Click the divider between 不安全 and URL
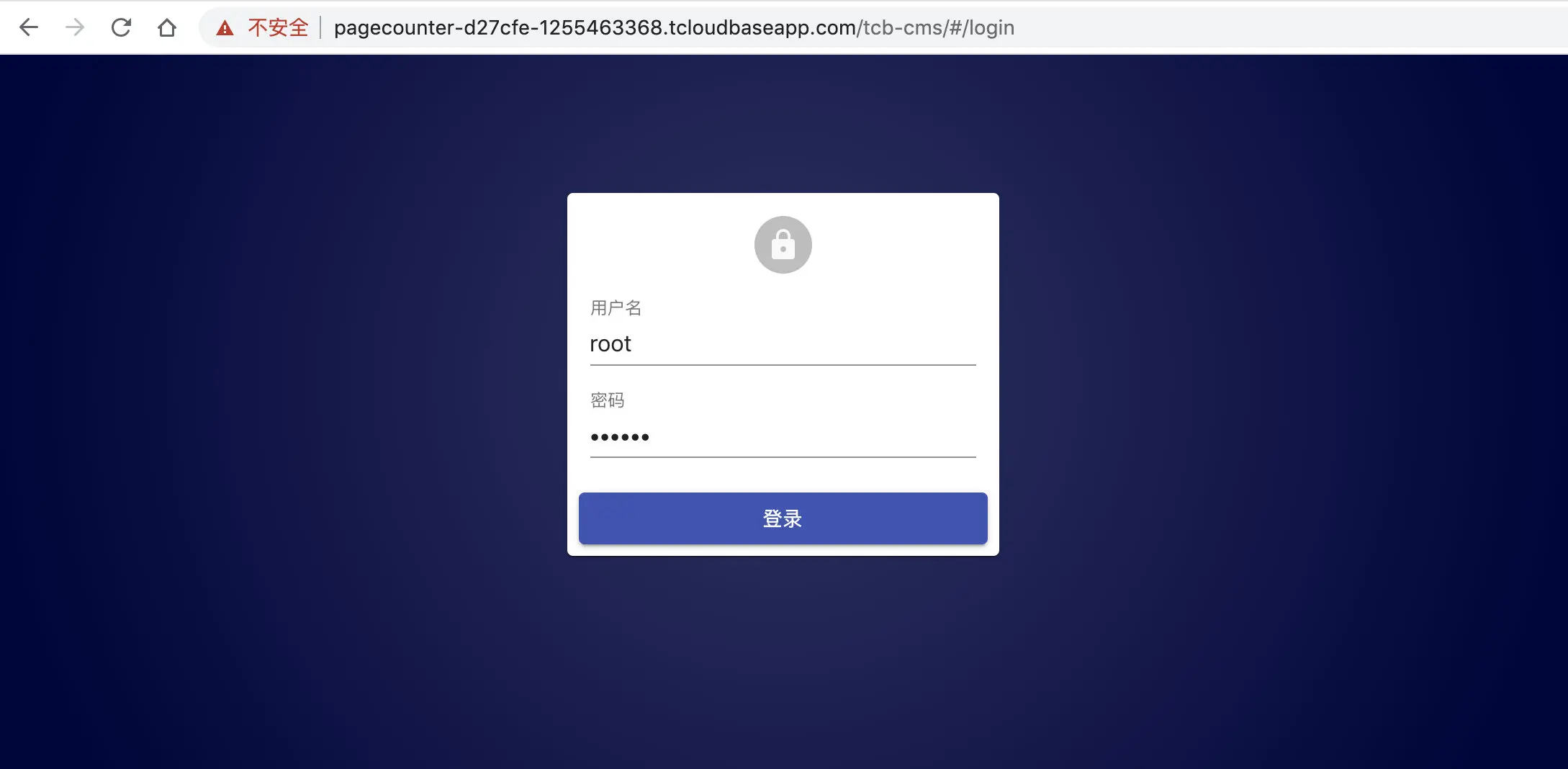The height and width of the screenshot is (769, 1568). click(320, 27)
